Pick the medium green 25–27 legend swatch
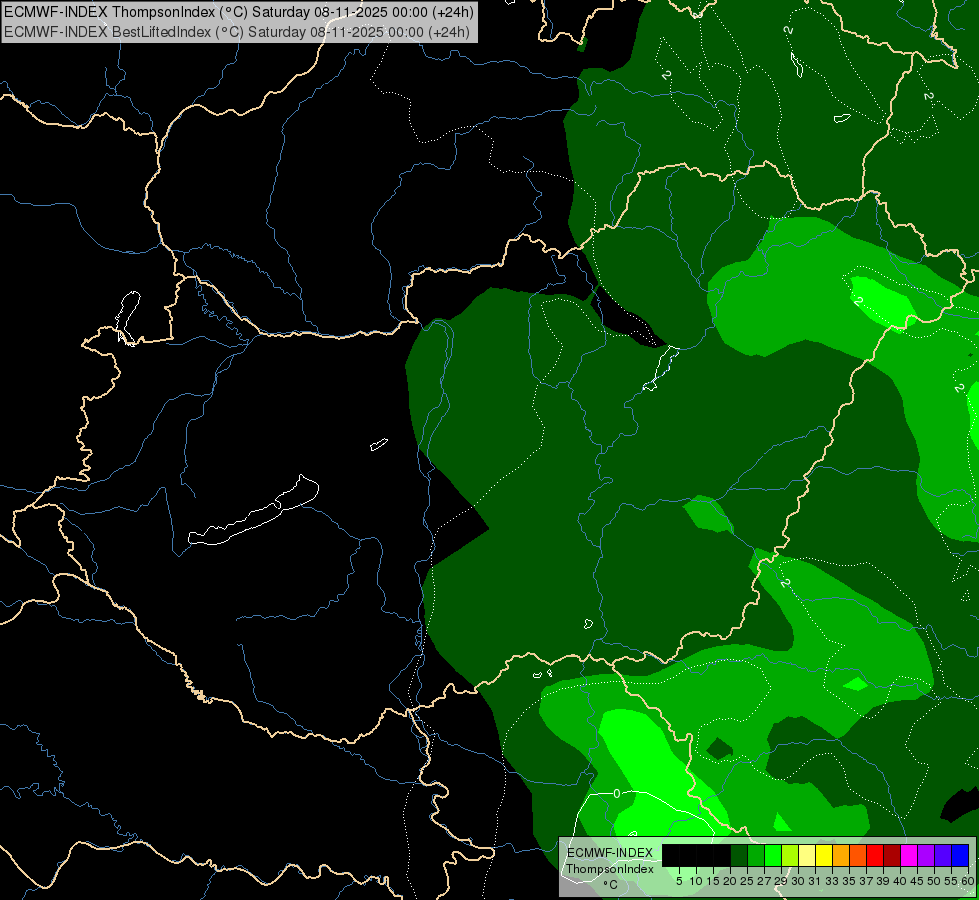Image resolution: width=979 pixels, height=900 pixels. click(x=756, y=855)
